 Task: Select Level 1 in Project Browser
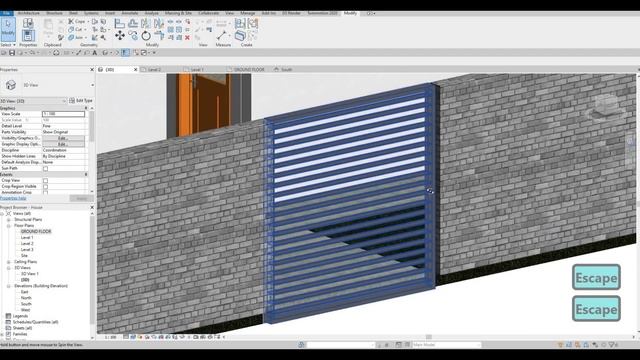(27, 238)
